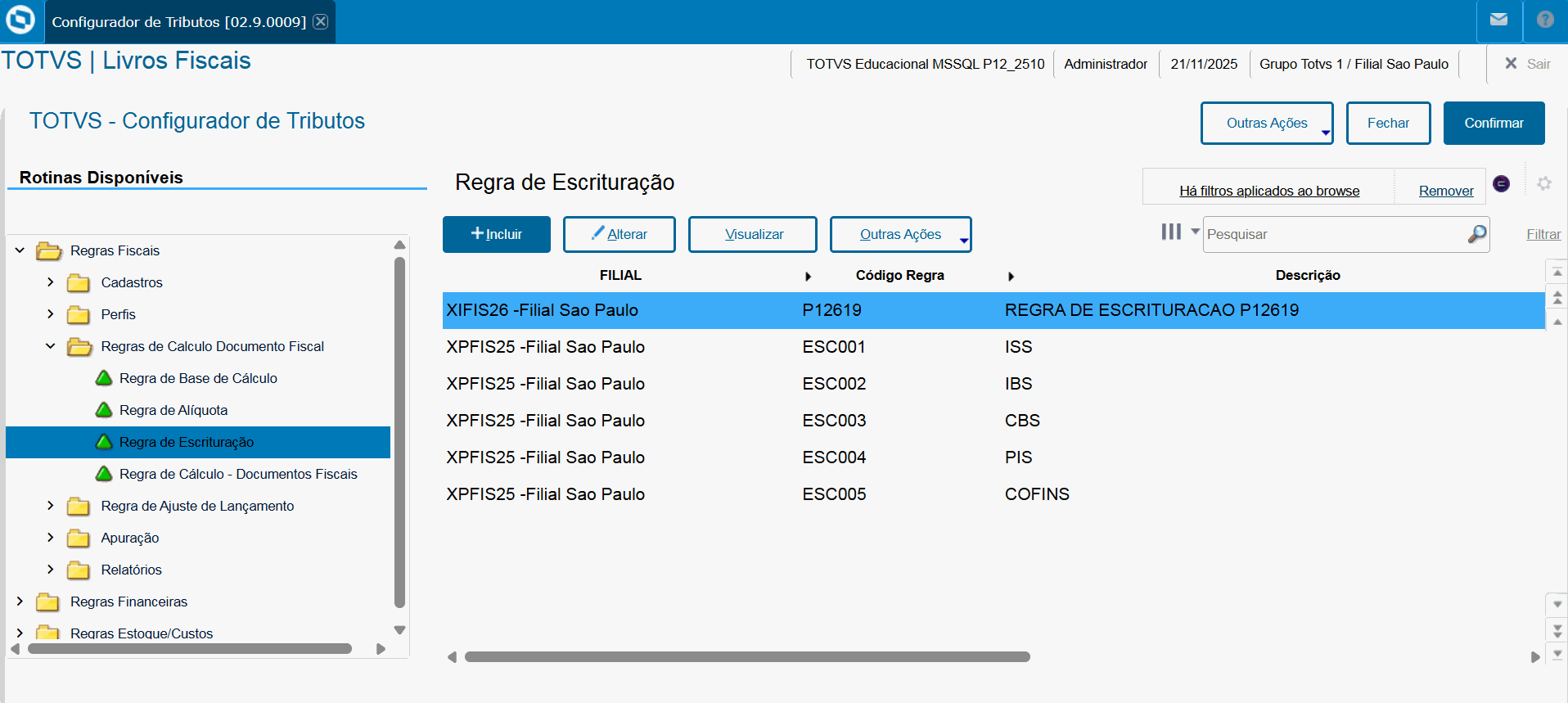Click the column layout bars icon
This screenshot has width=1568, height=703.
[x=1171, y=232]
